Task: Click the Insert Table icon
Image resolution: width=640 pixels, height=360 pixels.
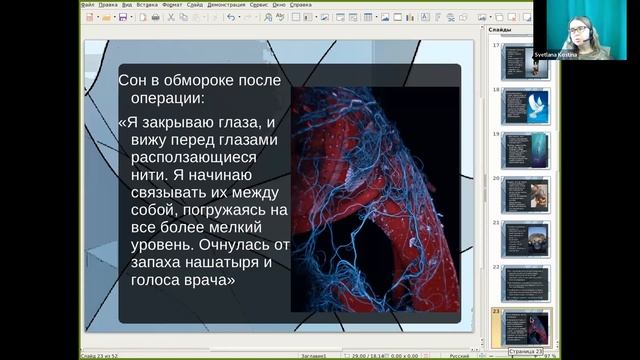Action: pyautogui.click(x=368, y=17)
